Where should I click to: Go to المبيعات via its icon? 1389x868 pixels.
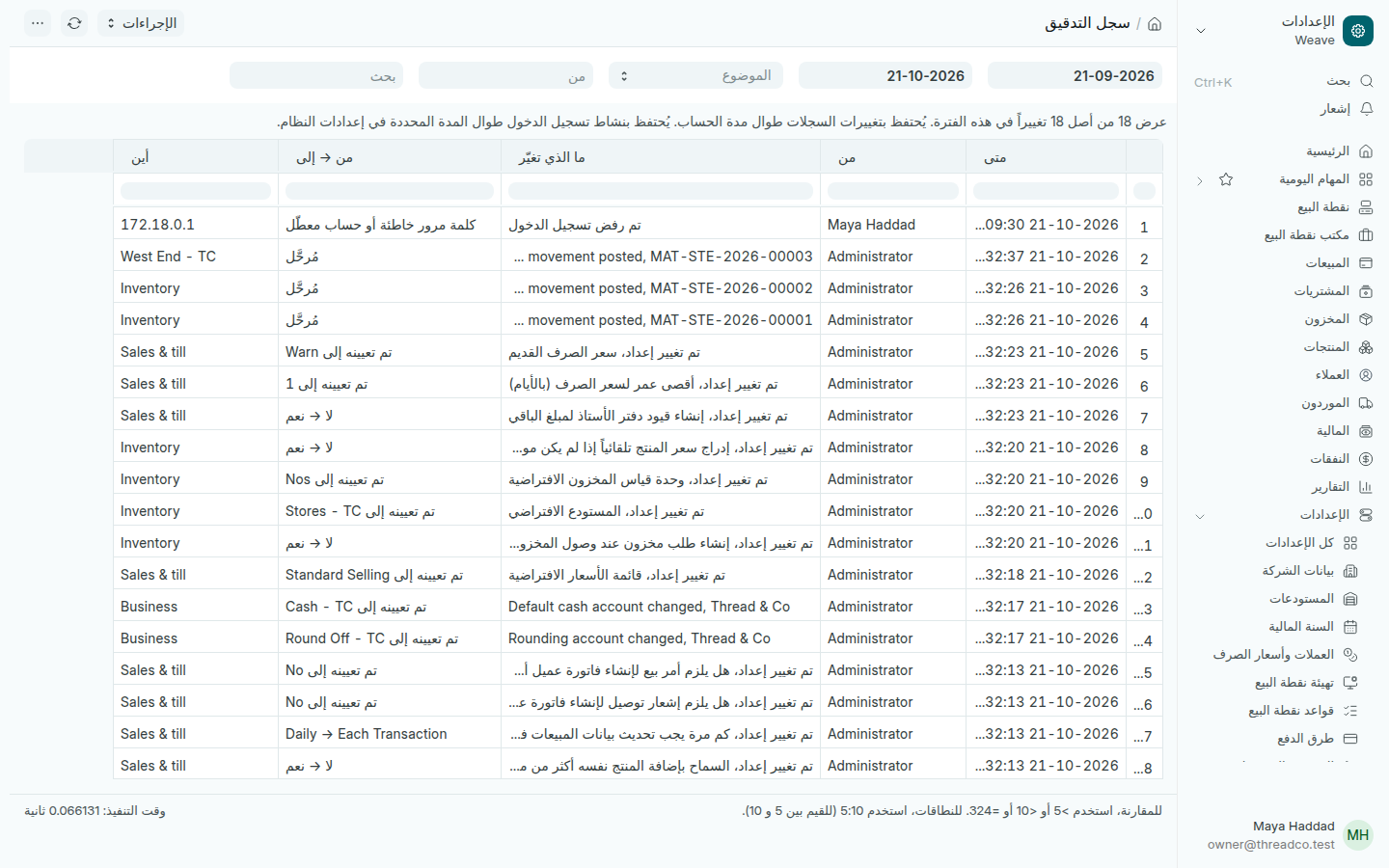click(1365, 263)
